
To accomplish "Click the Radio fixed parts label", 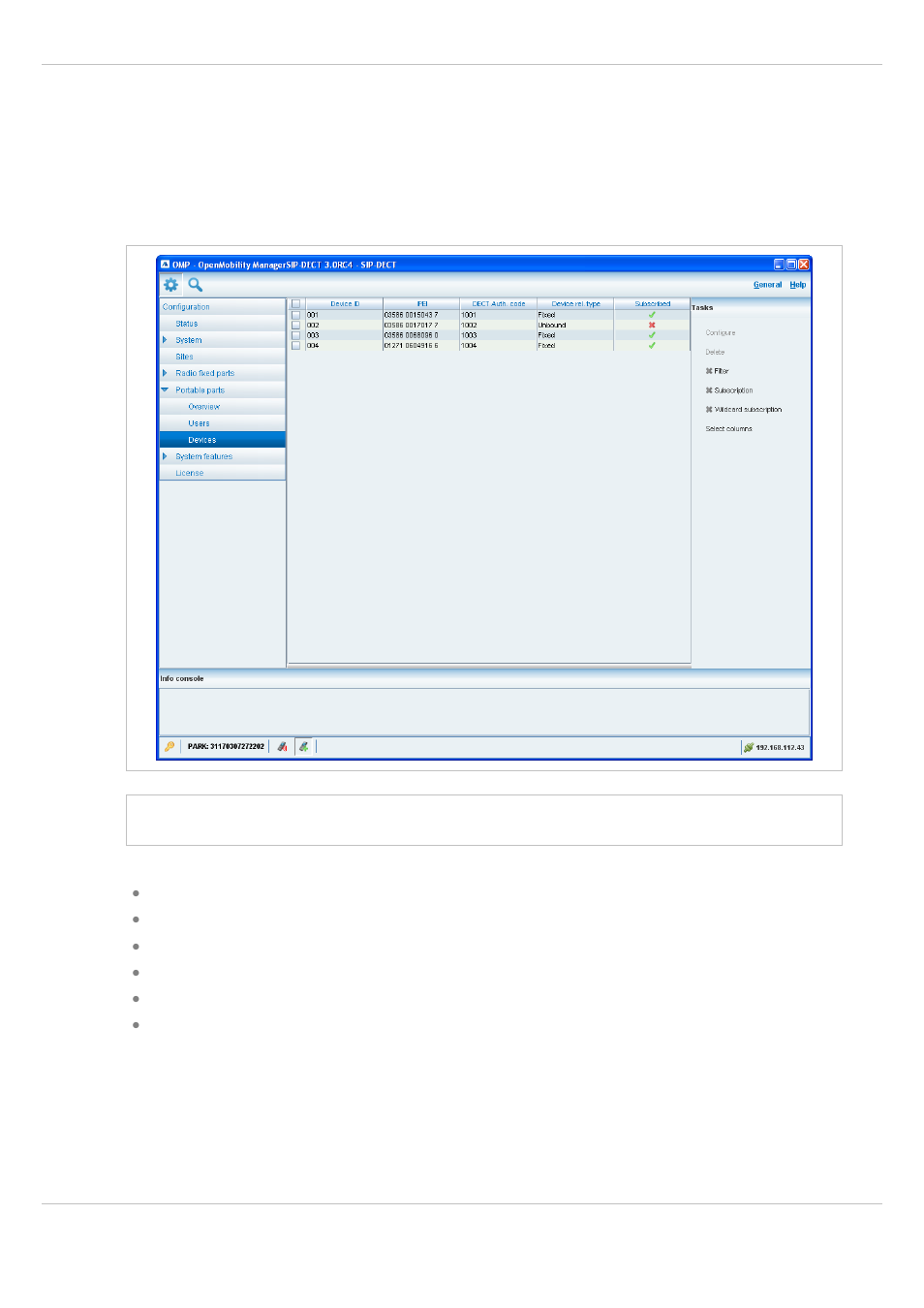I will (204, 373).
